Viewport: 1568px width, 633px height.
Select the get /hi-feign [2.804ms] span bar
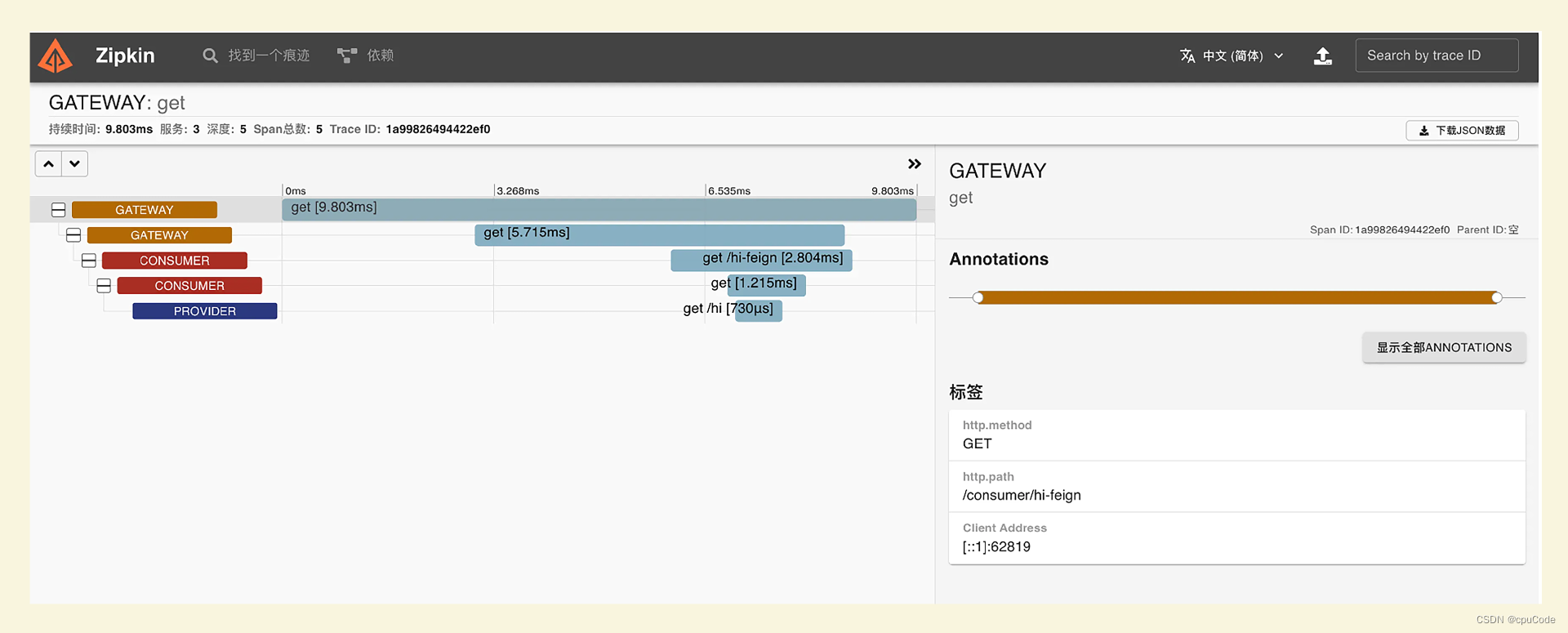click(761, 260)
